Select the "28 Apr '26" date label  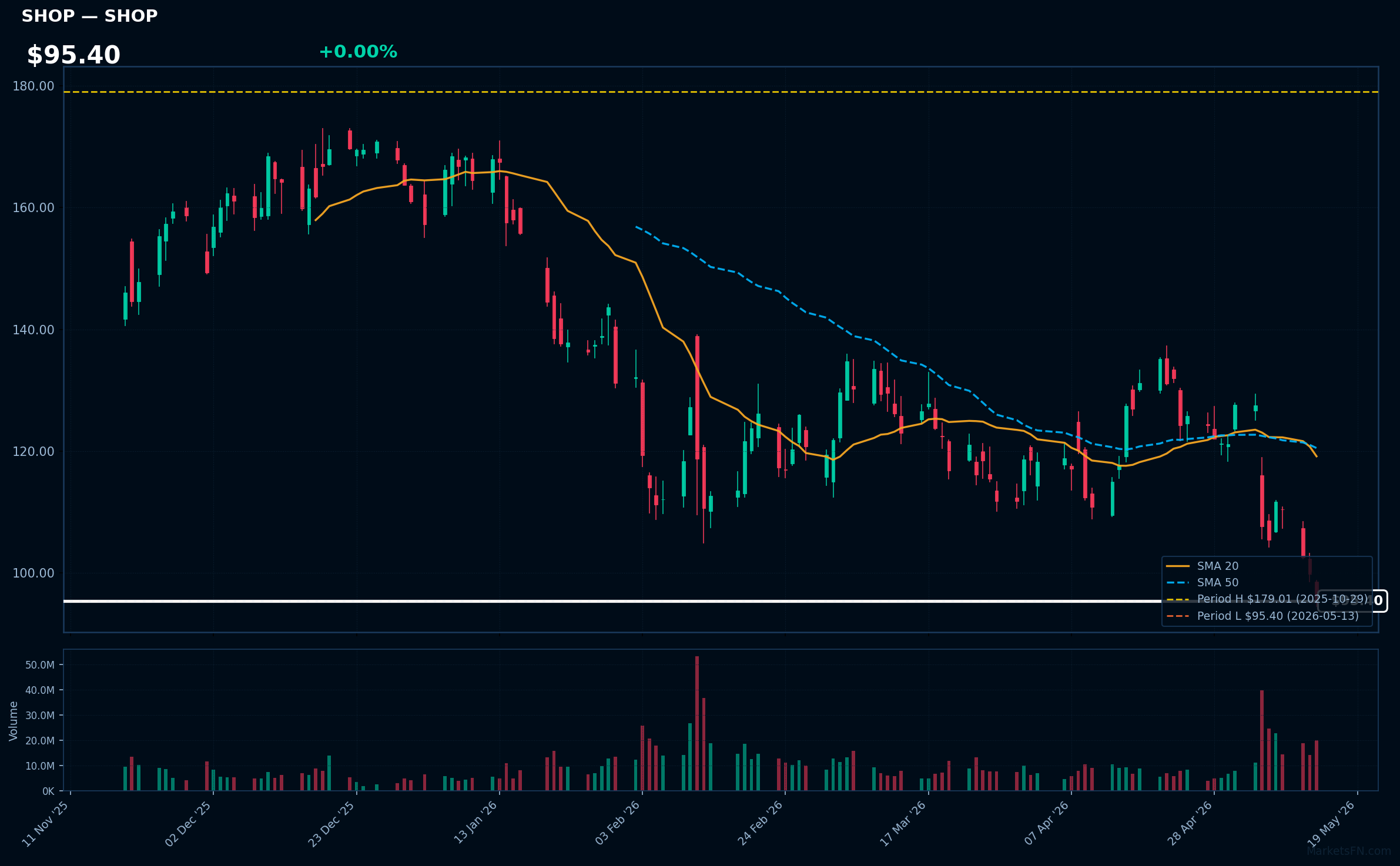click(1190, 824)
